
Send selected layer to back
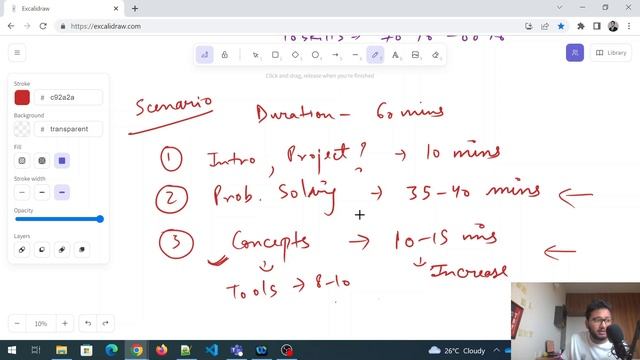[x=22, y=249]
